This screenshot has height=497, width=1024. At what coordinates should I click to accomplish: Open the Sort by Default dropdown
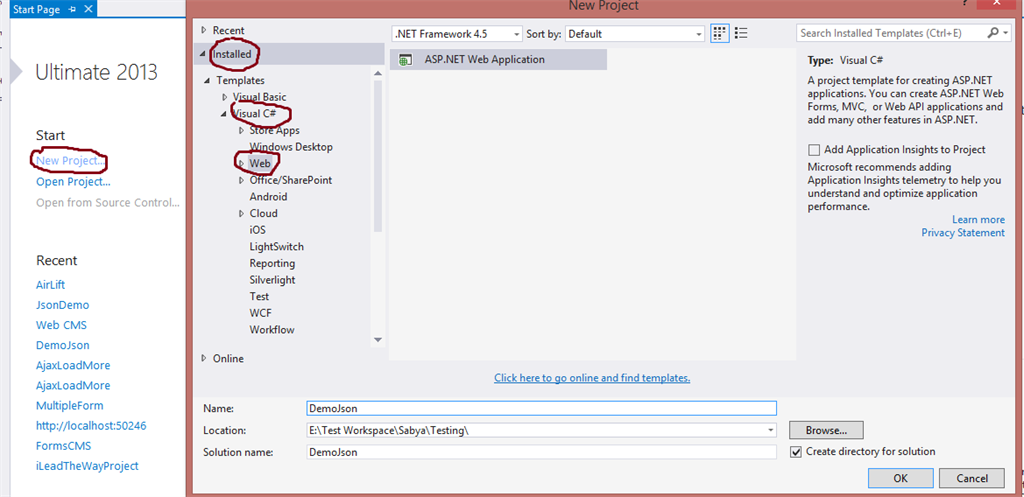[699, 34]
